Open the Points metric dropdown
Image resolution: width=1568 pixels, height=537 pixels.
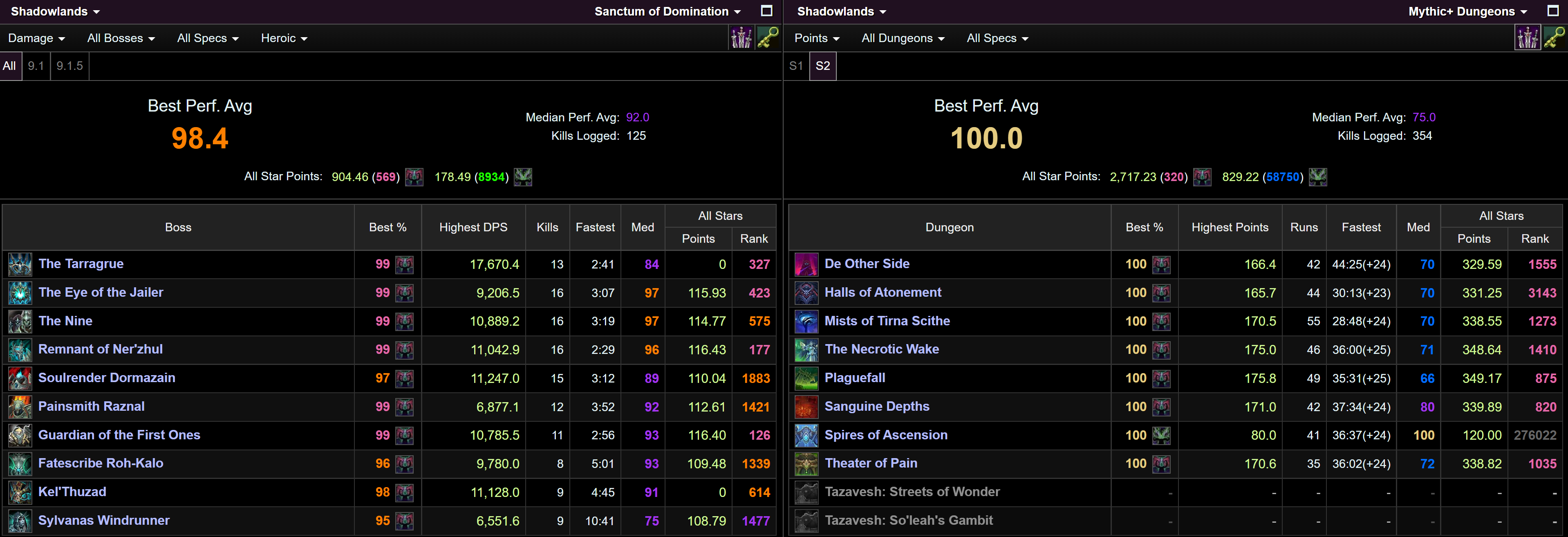point(817,38)
